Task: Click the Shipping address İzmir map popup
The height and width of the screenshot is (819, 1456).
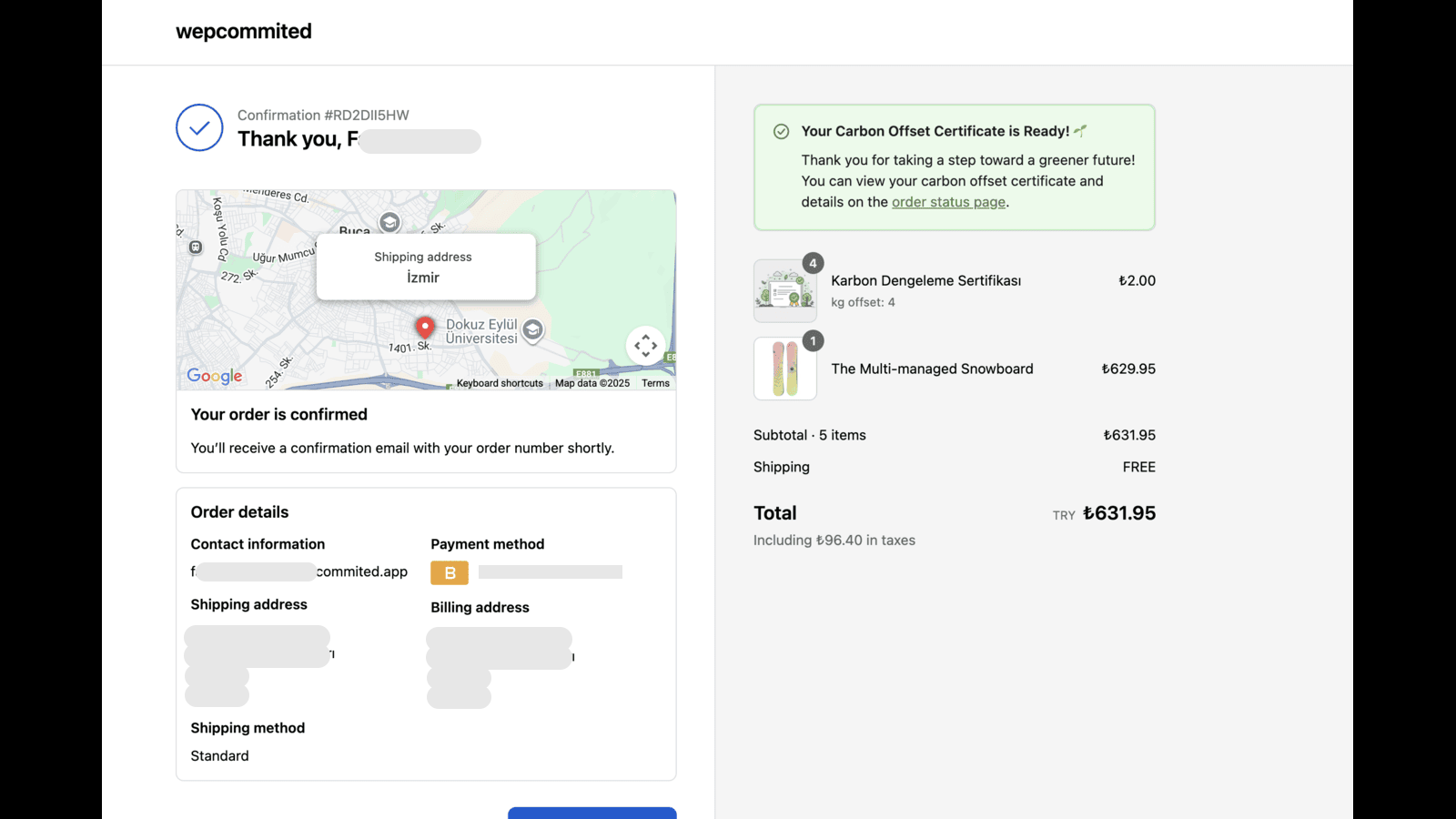Action: 426,267
